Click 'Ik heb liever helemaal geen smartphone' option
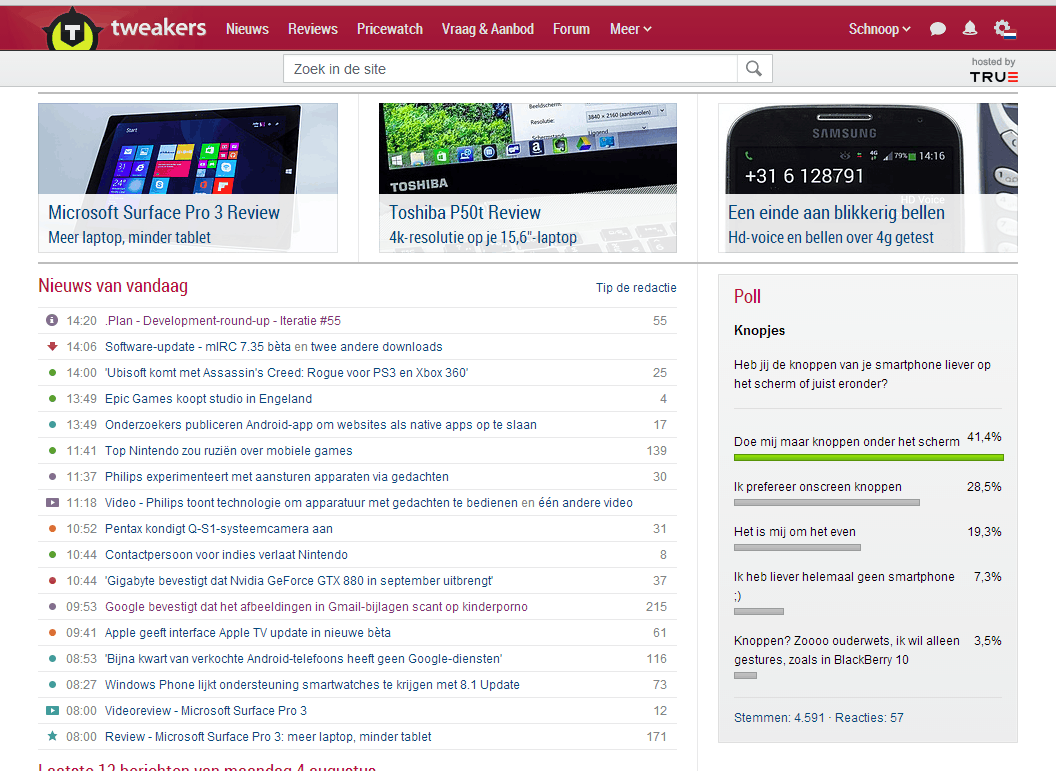Viewport: 1056px width, 771px height. point(844,586)
